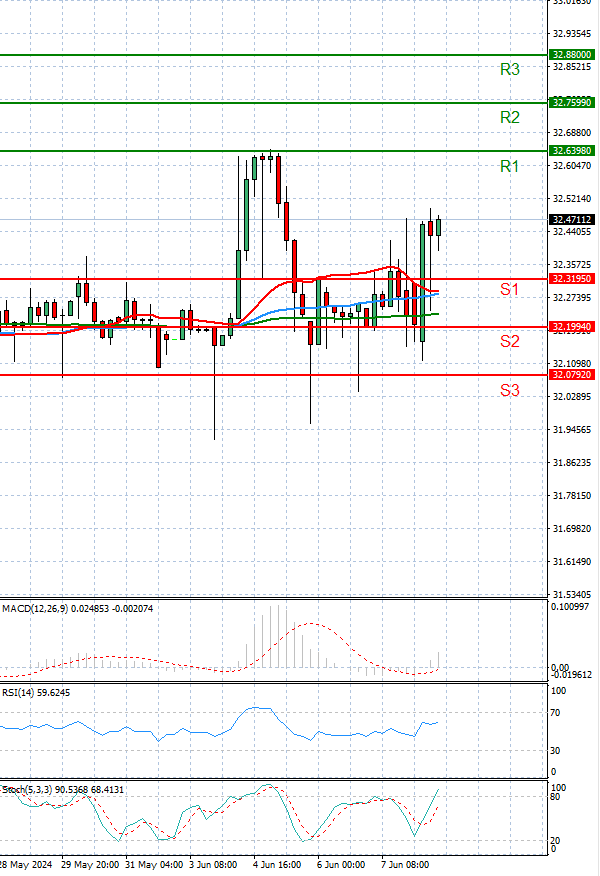Image resolution: width=600 pixels, height=876 pixels.
Task: Click the 3 Jun 08:00 time label
Action: coord(213,865)
